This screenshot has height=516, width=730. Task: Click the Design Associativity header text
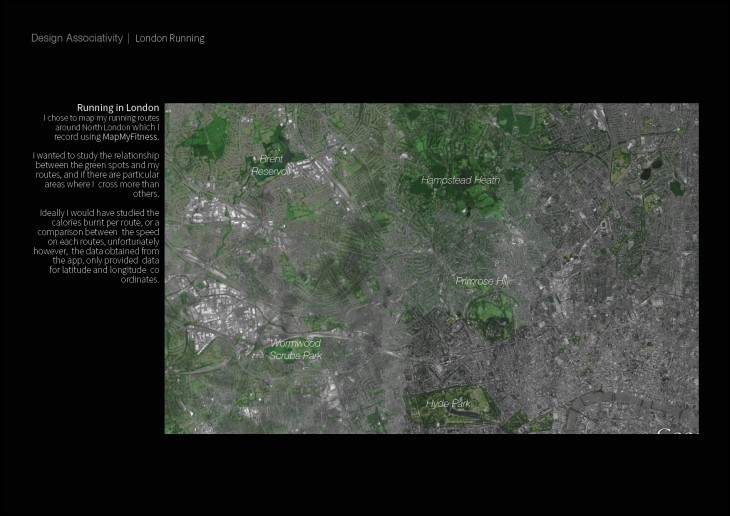76,38
